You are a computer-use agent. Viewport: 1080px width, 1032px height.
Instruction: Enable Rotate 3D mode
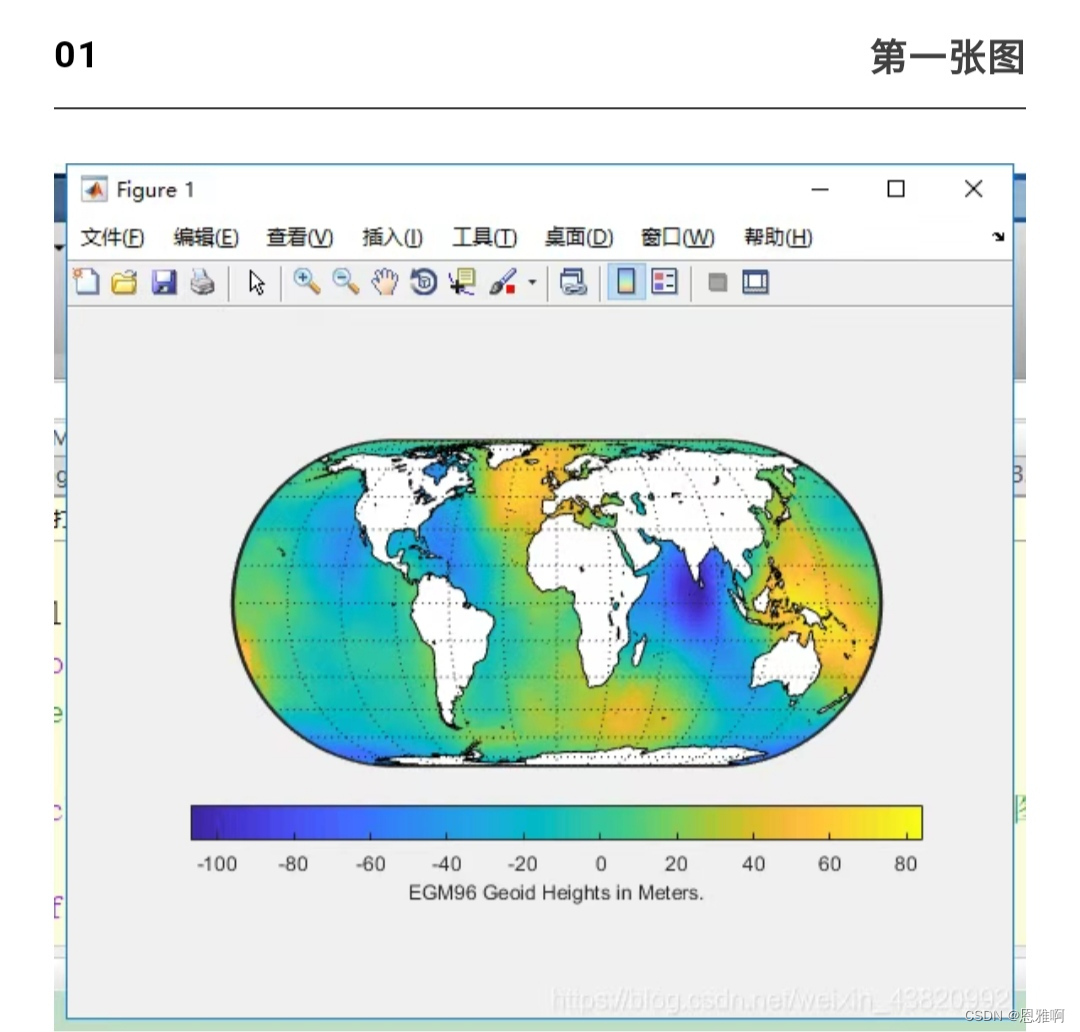422,282
